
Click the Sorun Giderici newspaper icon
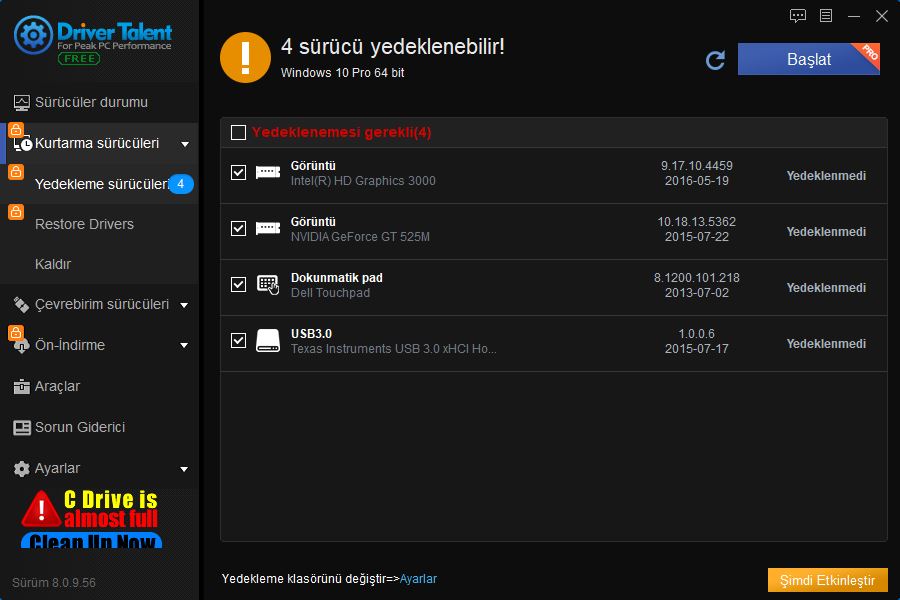pos(22,428)
